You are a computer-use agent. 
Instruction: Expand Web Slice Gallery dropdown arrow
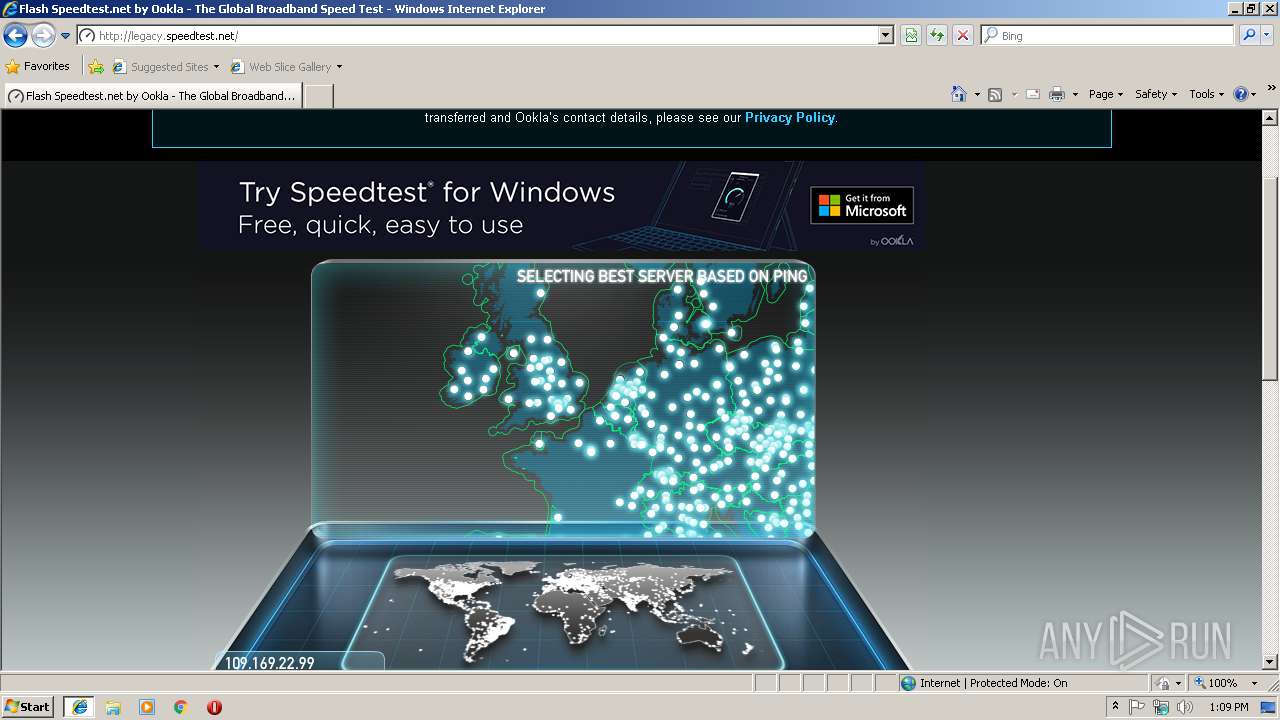click(x=339, y=67)
